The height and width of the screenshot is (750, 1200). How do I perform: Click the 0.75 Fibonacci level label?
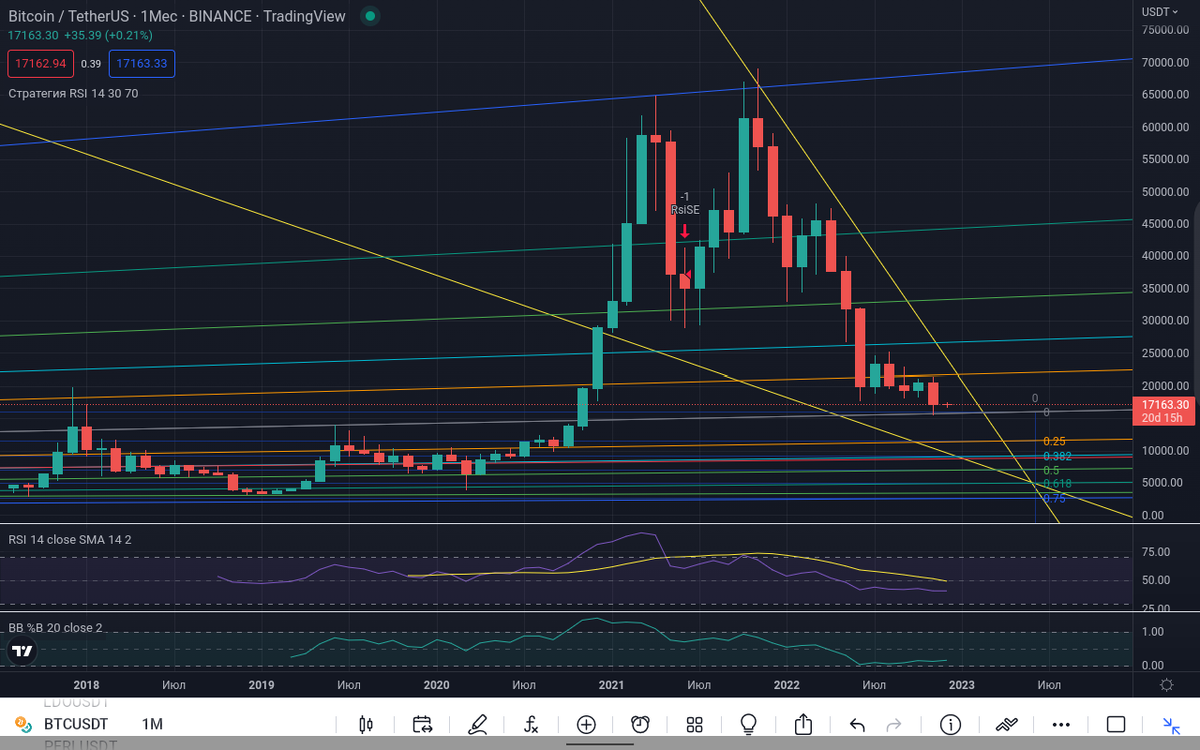[x=1054, y=498]
